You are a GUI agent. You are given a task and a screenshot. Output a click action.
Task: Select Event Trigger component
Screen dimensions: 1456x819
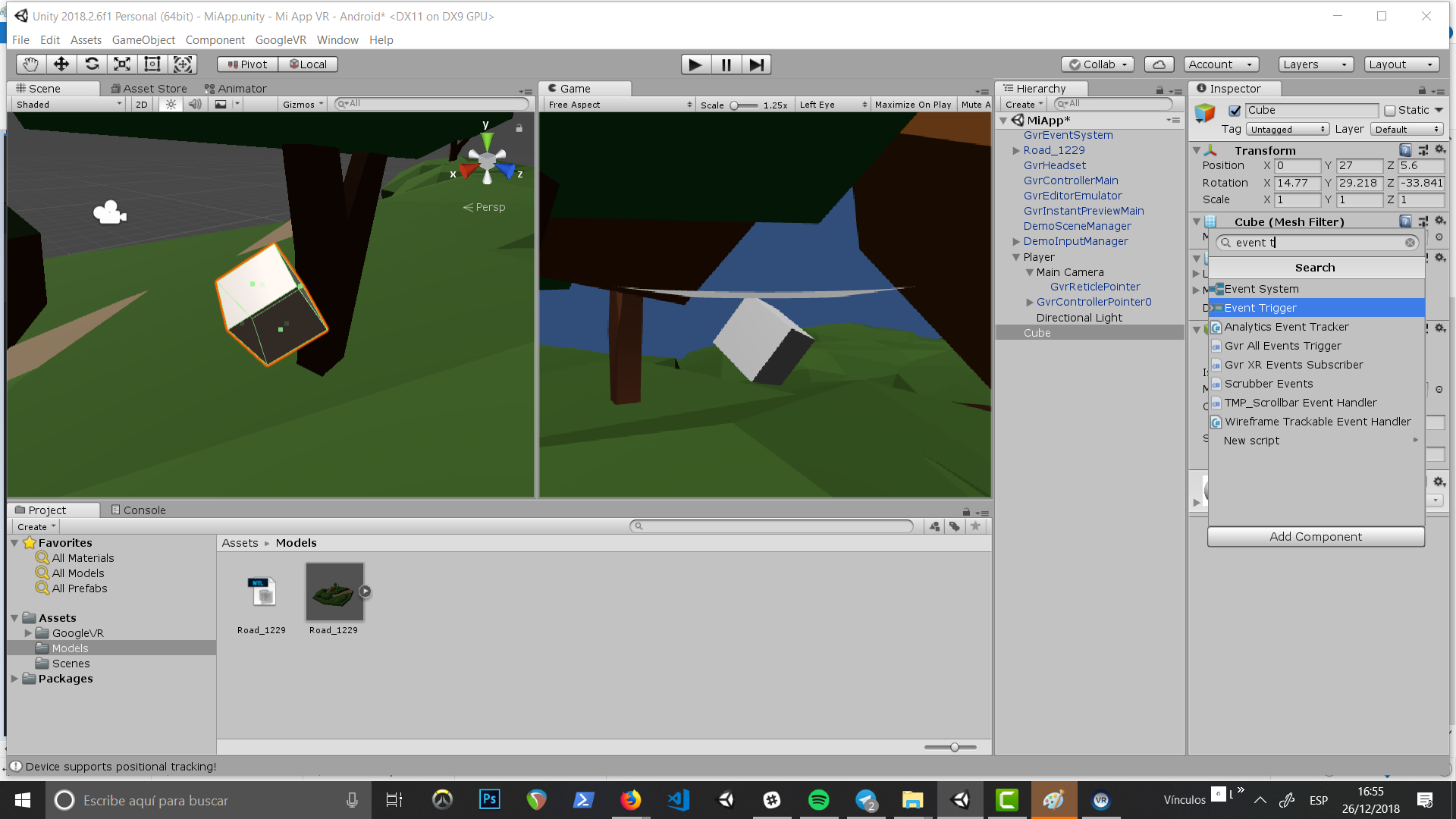point(1316,308)
